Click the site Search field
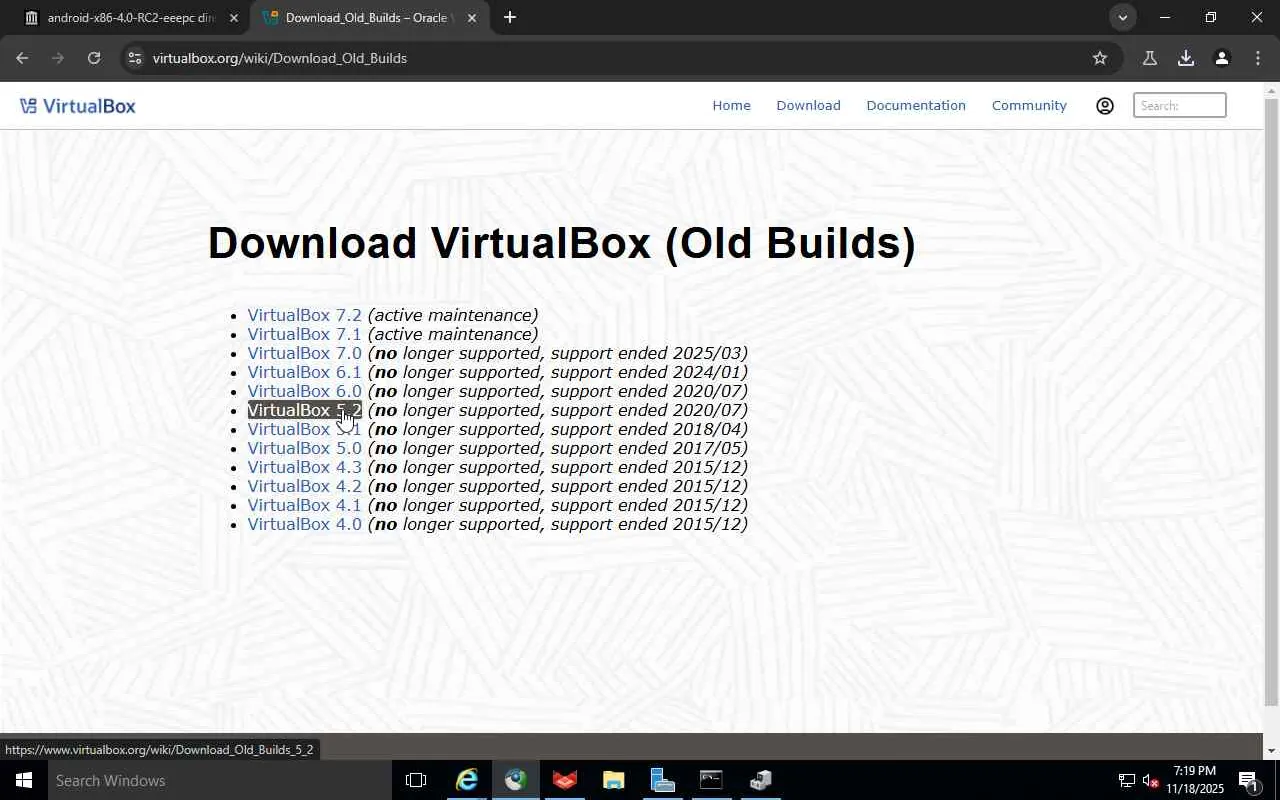This screenshot has width=1280, height=800. click(1180, 105)
